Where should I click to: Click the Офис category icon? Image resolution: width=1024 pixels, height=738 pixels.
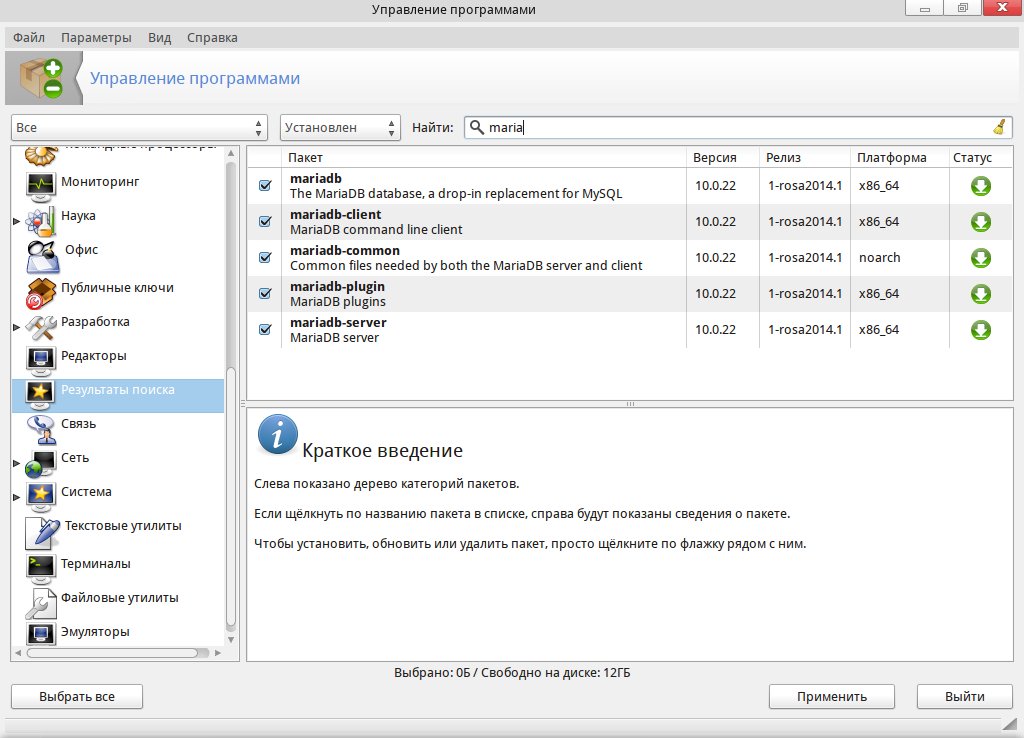(41, 254)
